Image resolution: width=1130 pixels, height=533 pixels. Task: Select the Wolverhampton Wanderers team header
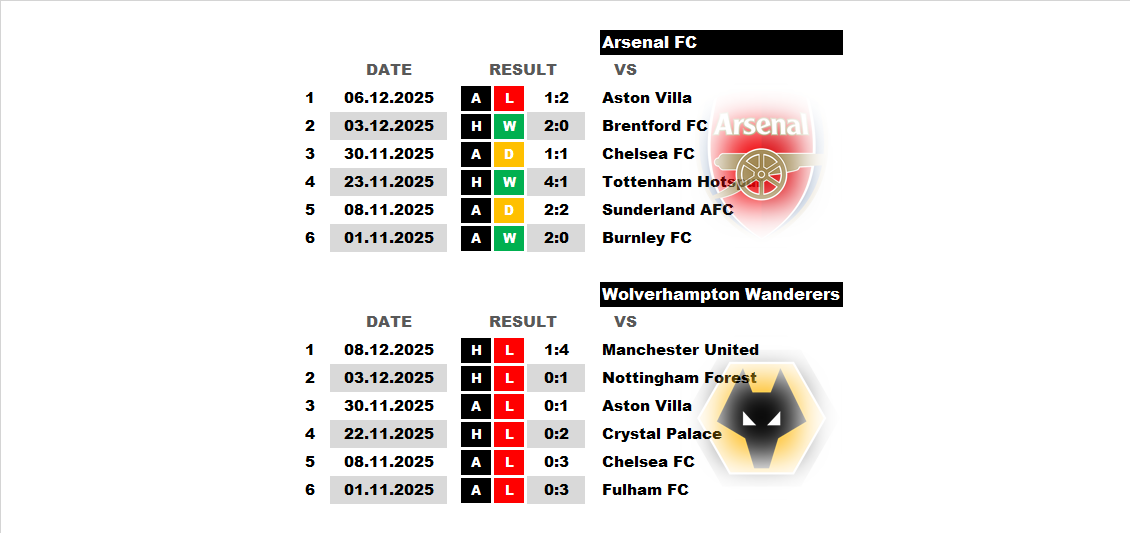click(721, 294)
